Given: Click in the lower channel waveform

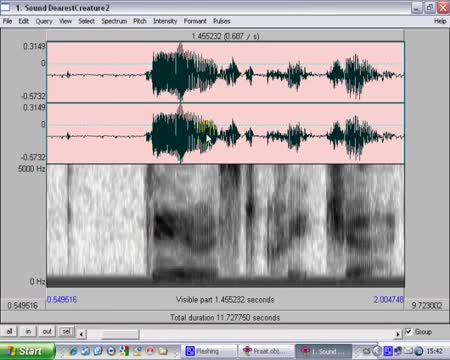Looking at the screenshot, I should pos(225,133).
